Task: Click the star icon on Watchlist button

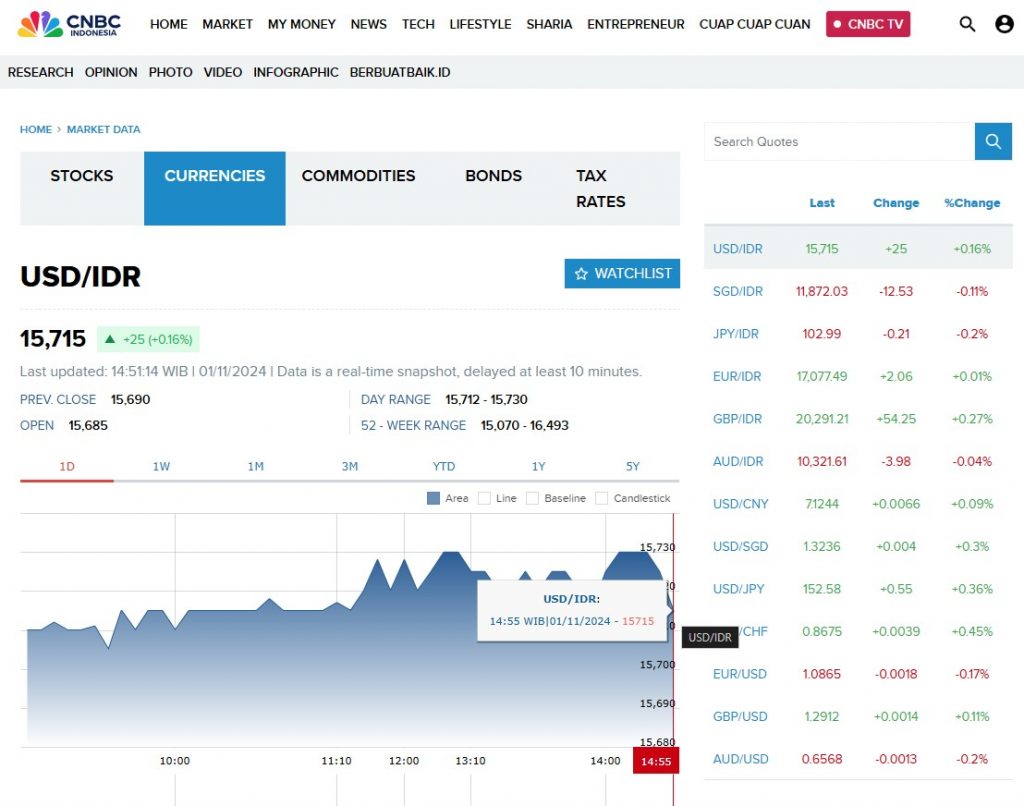Action: (581, 274)
